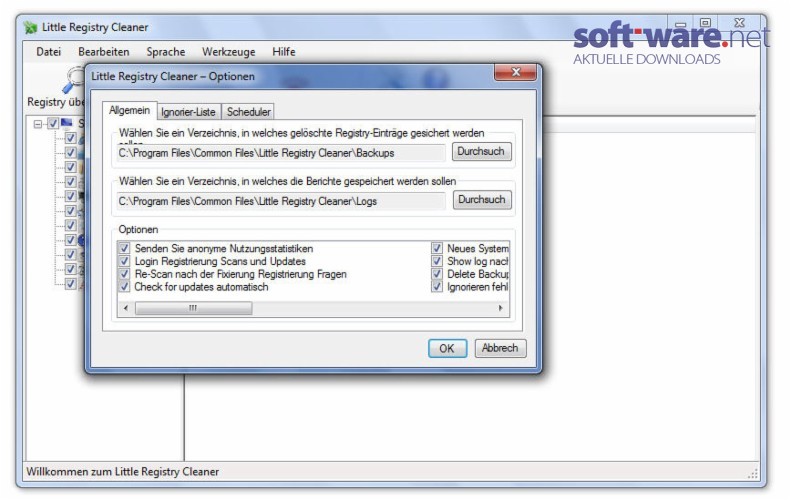Click Durchsuch button beside the Backups path

pos(481,151)
